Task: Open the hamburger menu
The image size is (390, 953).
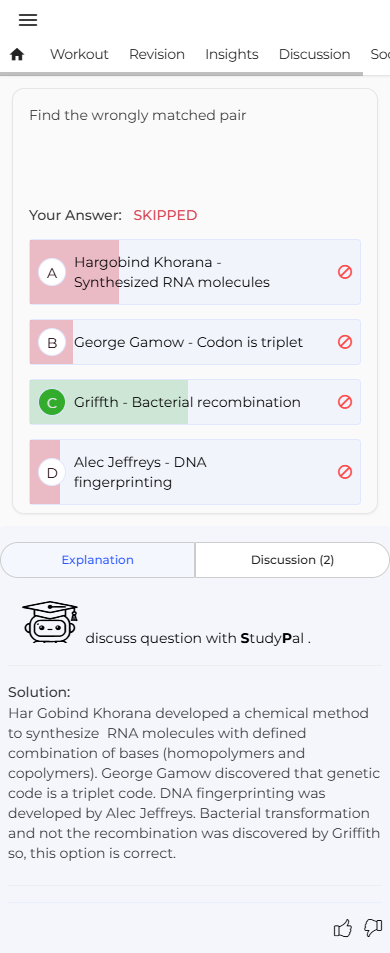Action: (x=28, y=20)
